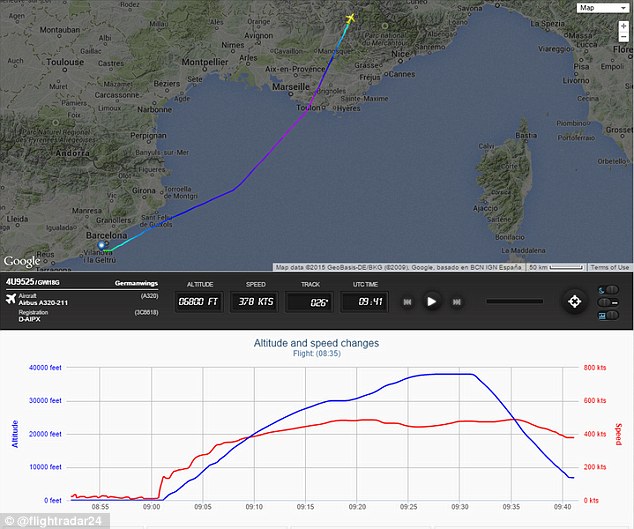Click the Google logo on the map
This screenshot has width=634, height=529.
[22, 261]
